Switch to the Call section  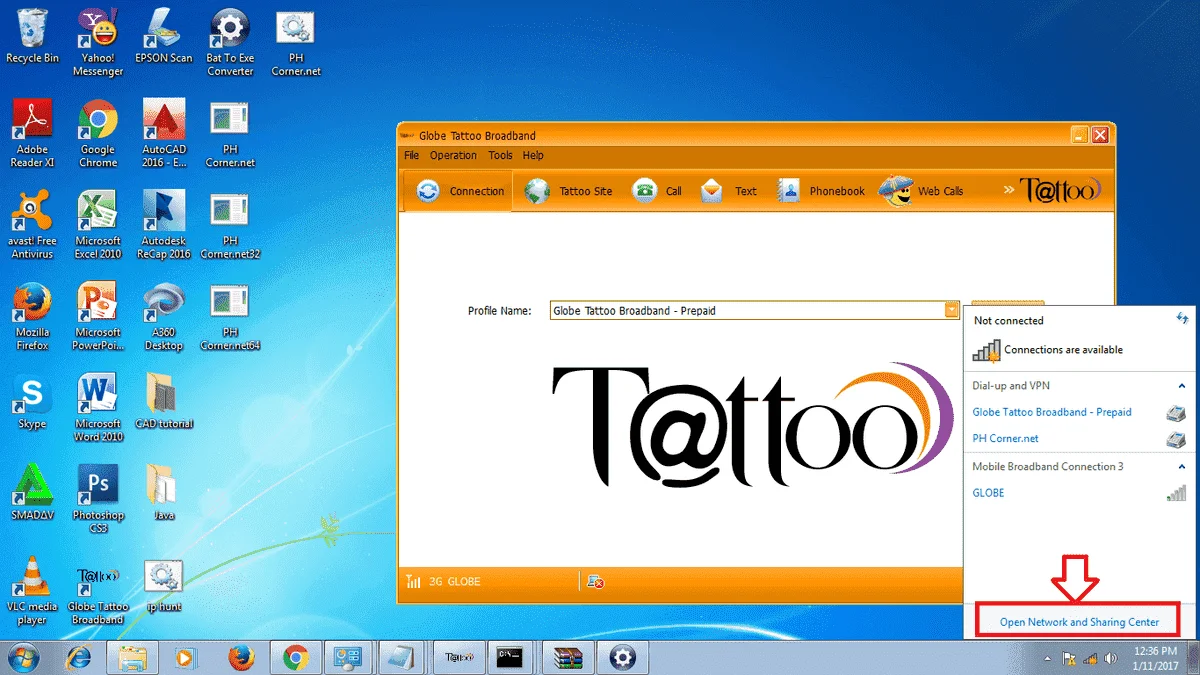tap(658, 191)
